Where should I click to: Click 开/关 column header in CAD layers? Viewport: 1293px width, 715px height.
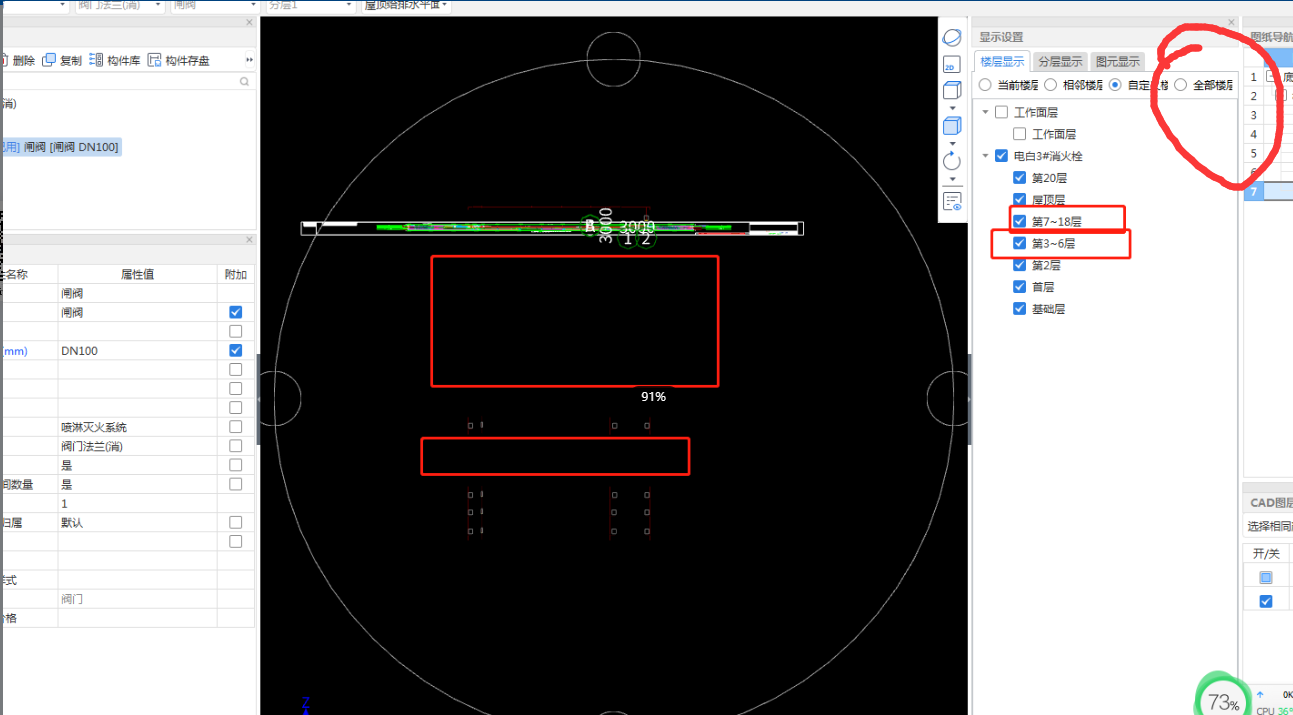coord(1266,553)
